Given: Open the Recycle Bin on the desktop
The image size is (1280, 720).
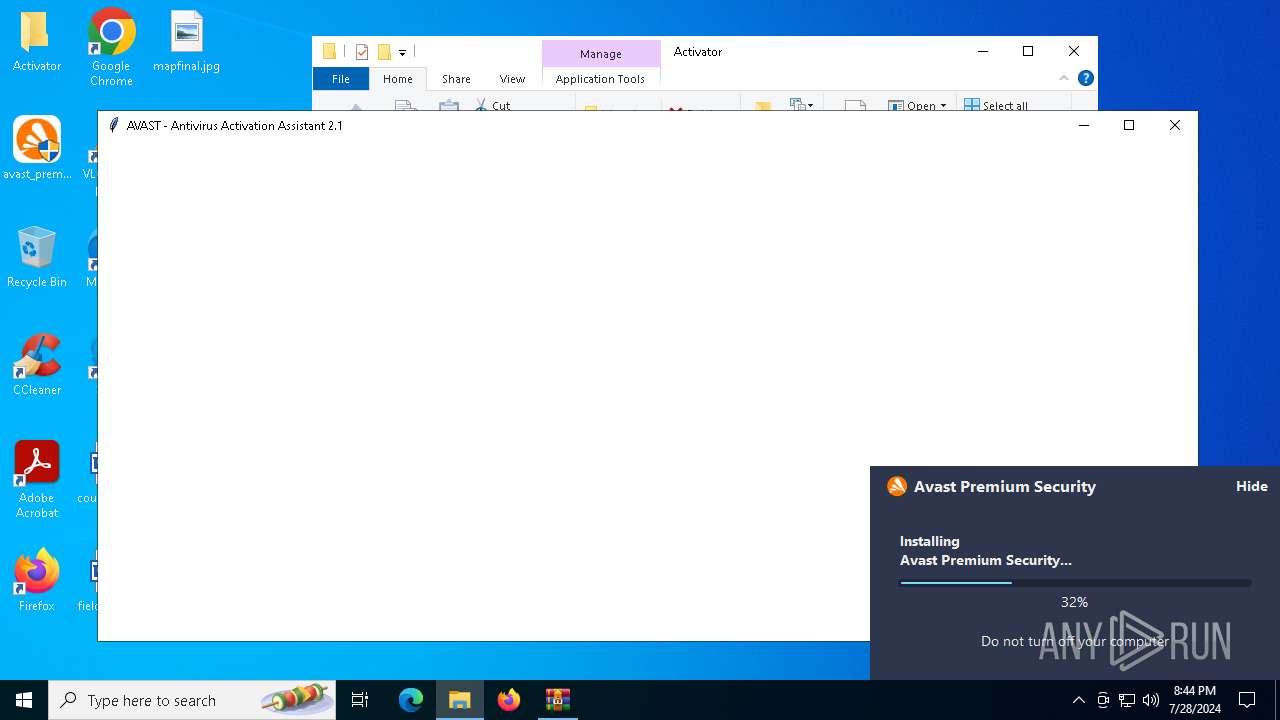Looking at the screenshot, I should pyautogui.click(x=37, y=257).
